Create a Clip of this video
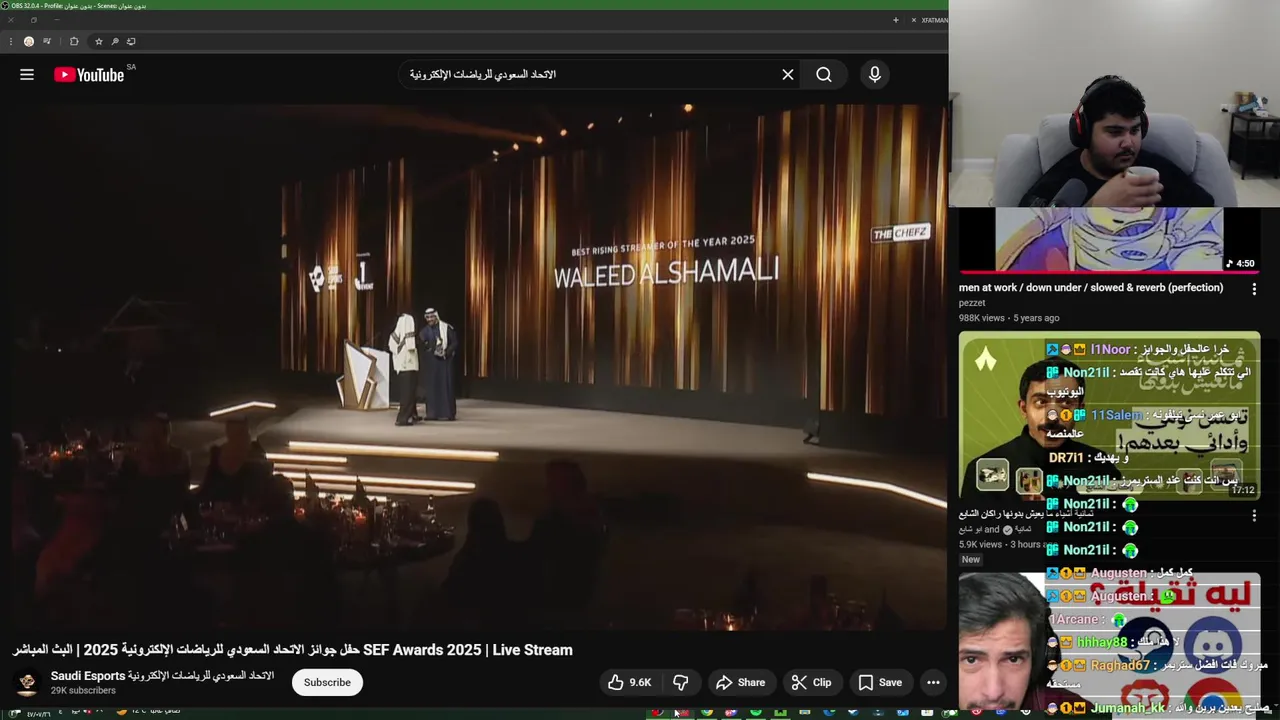Image resolution: width=1280 pixels, height=720 pixels. [811, 682]
